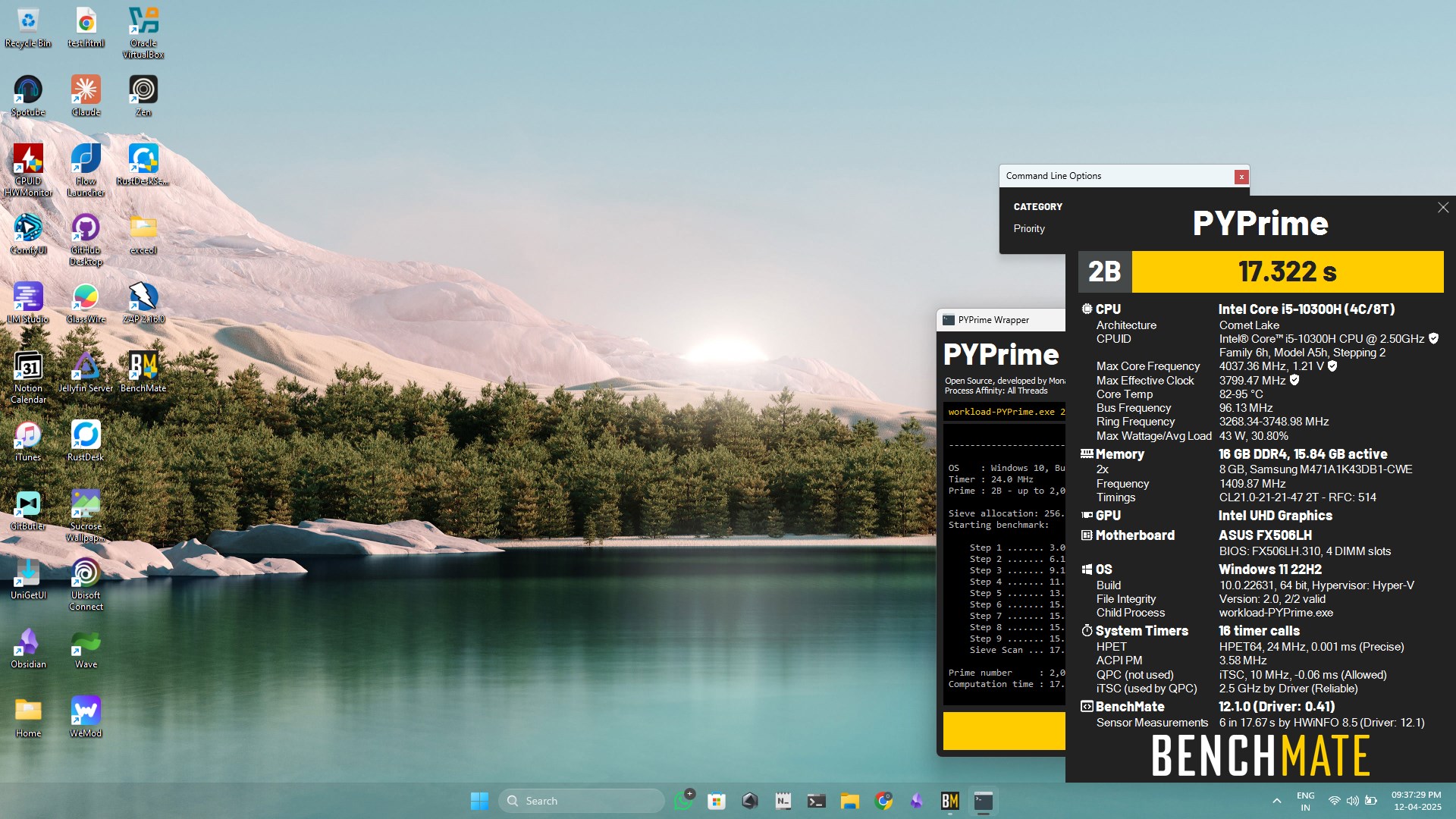
Task: Click the 16 GB DDR4 memory heading
Action: coord(1303,454)
